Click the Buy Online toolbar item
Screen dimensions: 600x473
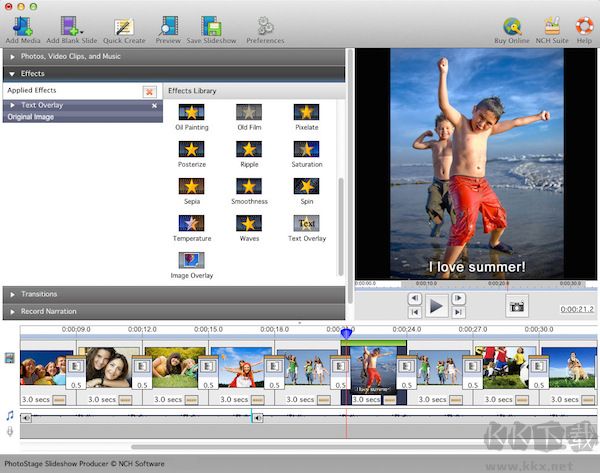pos(512,26)
